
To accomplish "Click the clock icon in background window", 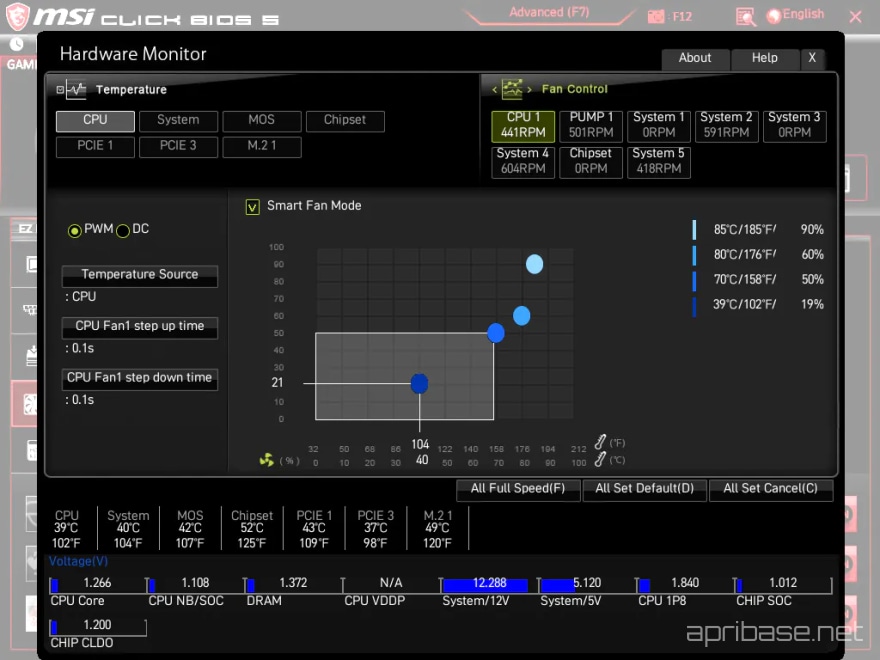I will 16,44.
